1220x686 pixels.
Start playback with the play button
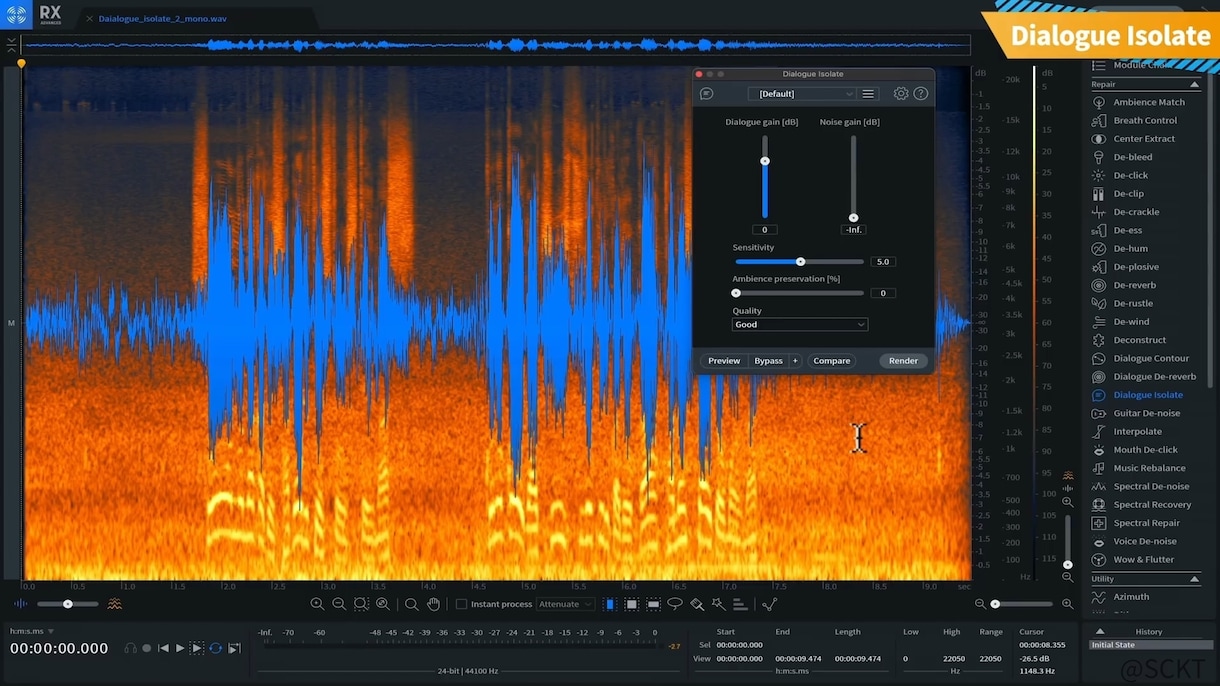pyautogui.click(x=180, y=649)
